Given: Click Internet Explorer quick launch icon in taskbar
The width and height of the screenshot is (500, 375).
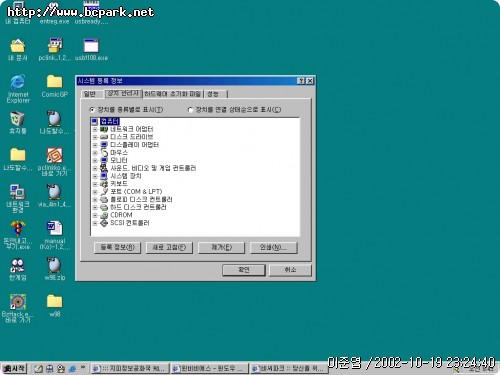Looking at the screenshot, I should coord(72,369).
